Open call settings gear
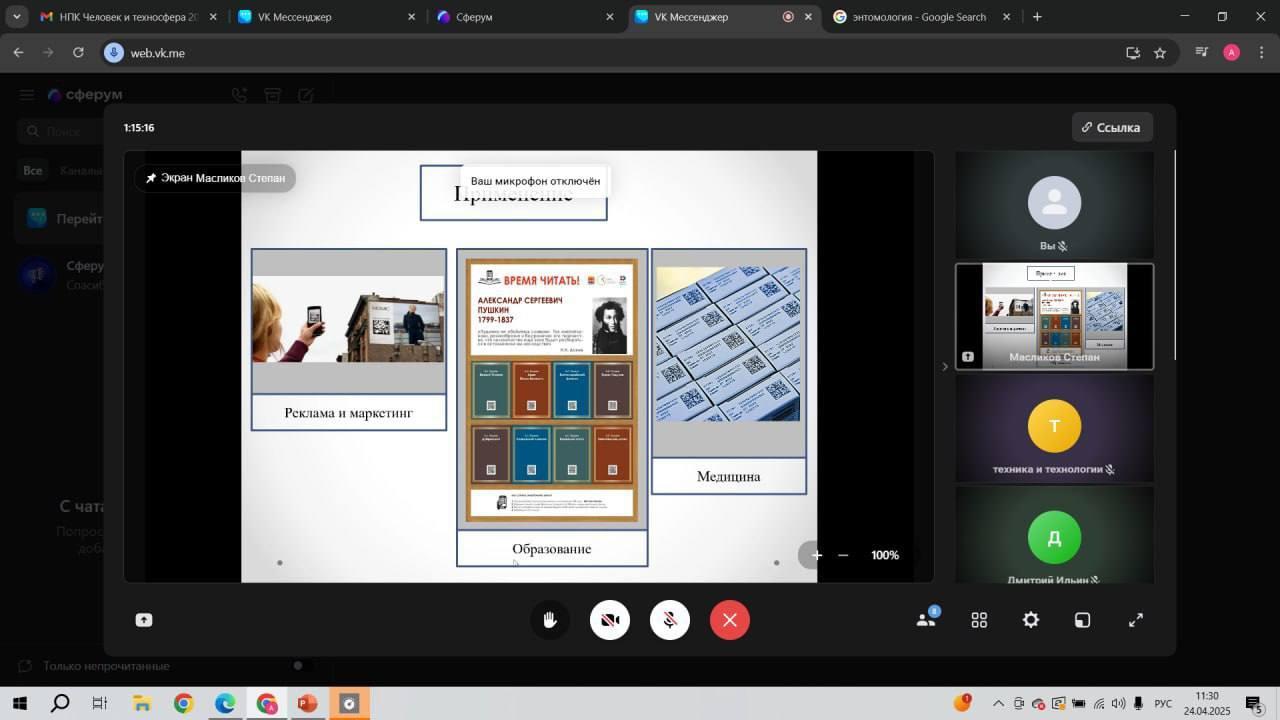This screenshot has height=720, width=1280. (1031, 620)
